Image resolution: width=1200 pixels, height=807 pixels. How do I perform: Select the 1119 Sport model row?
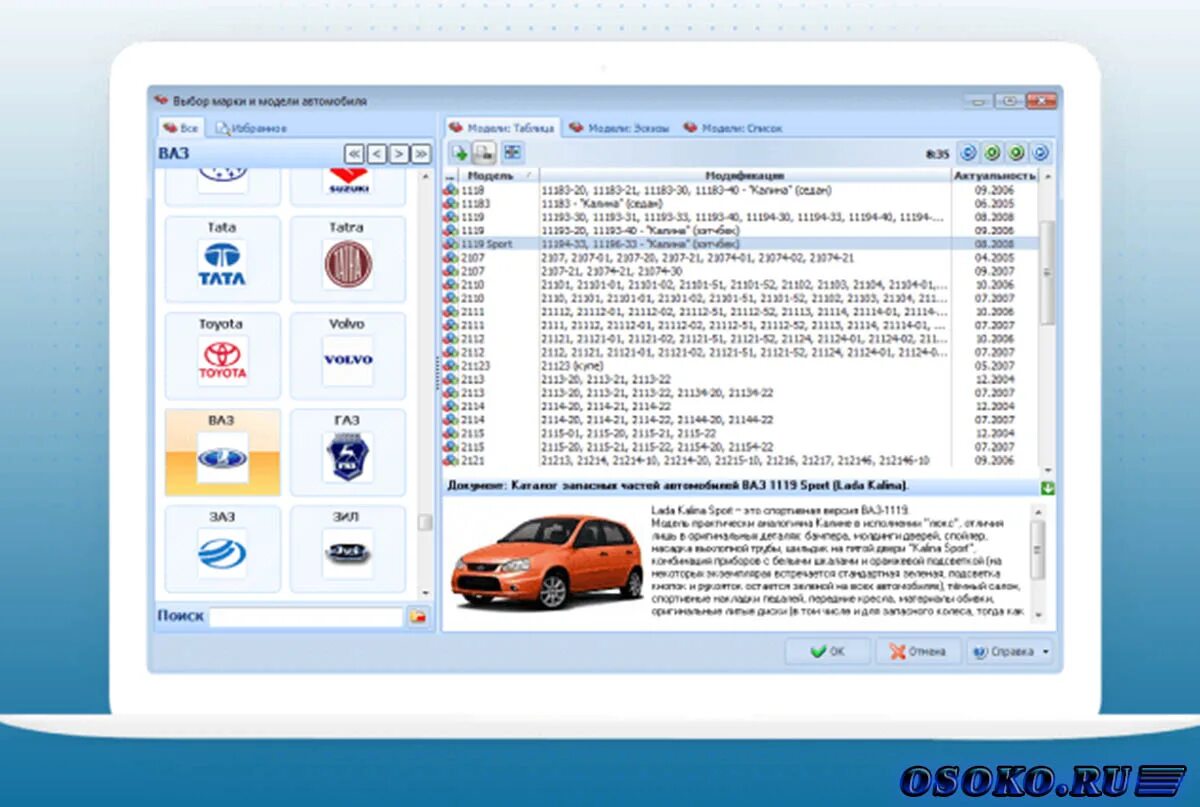tap(741, 244)
